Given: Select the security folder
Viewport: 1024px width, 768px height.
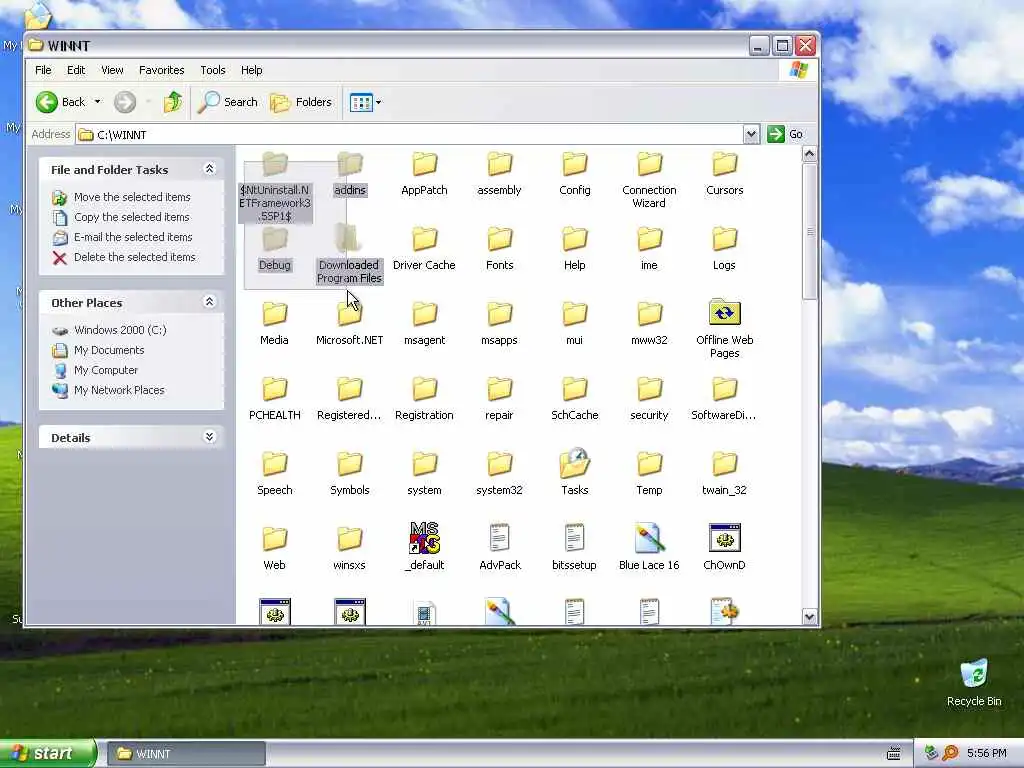Looking at the screenshot, I should 649,399.
